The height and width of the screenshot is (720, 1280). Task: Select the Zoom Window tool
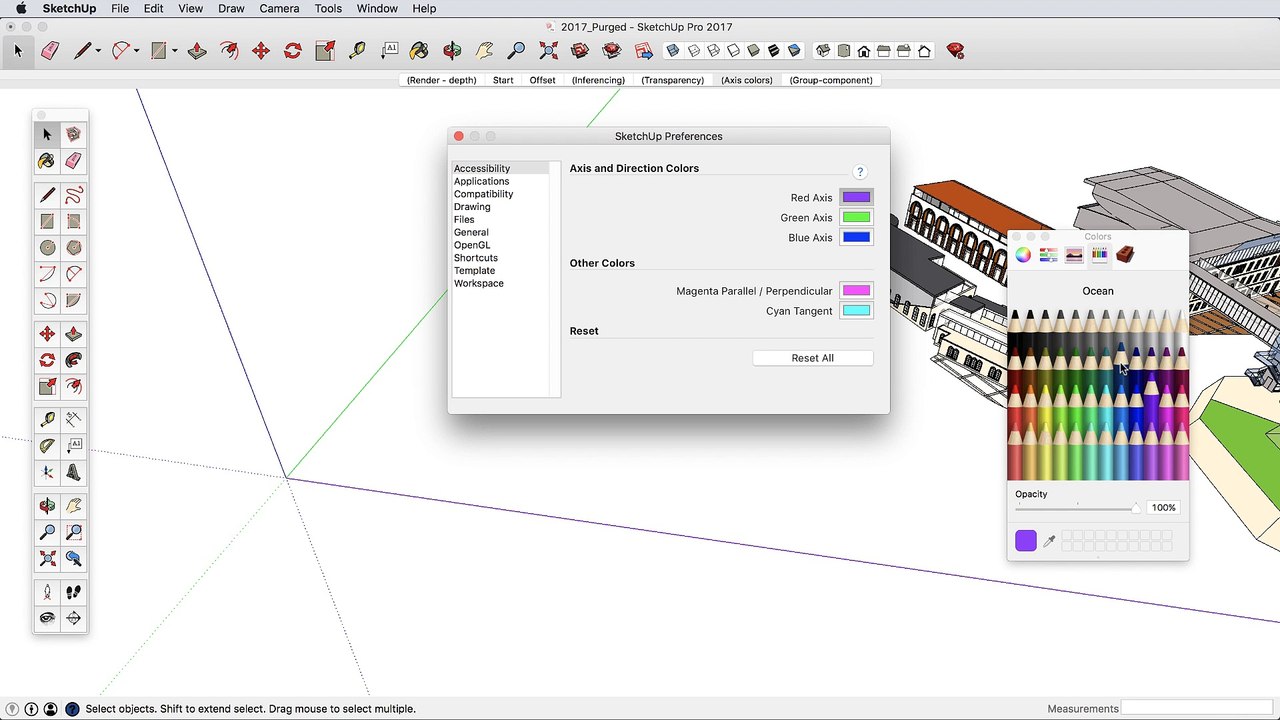pyautogui.click(x=73, y=533)
